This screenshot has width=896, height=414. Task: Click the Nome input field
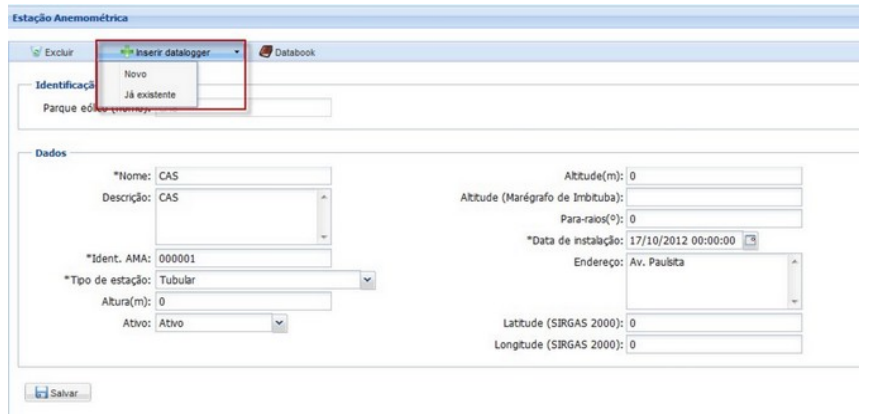242,177
